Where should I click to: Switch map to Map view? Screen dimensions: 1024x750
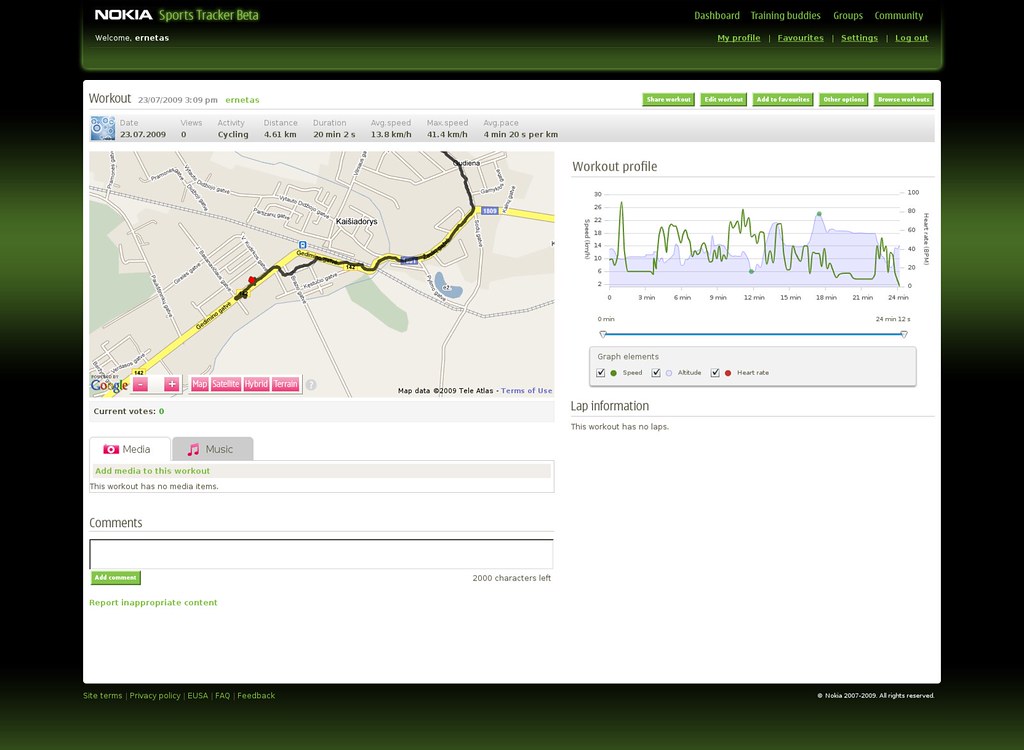[200, 384]
